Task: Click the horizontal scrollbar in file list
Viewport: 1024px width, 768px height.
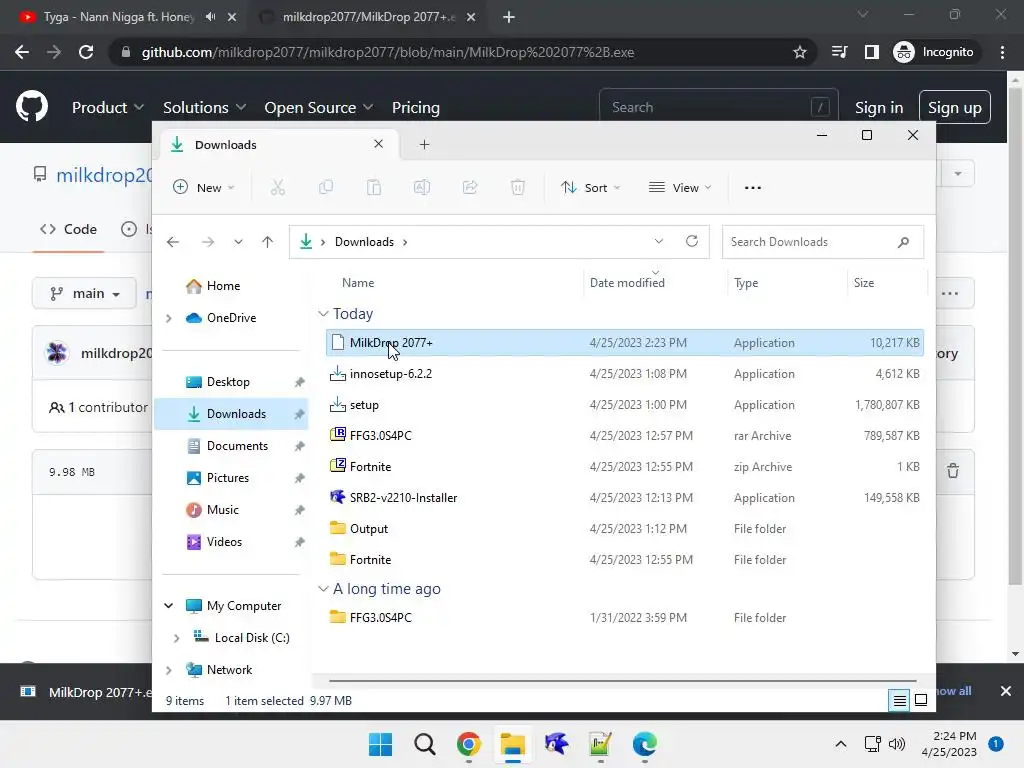Action: point(622,680)
